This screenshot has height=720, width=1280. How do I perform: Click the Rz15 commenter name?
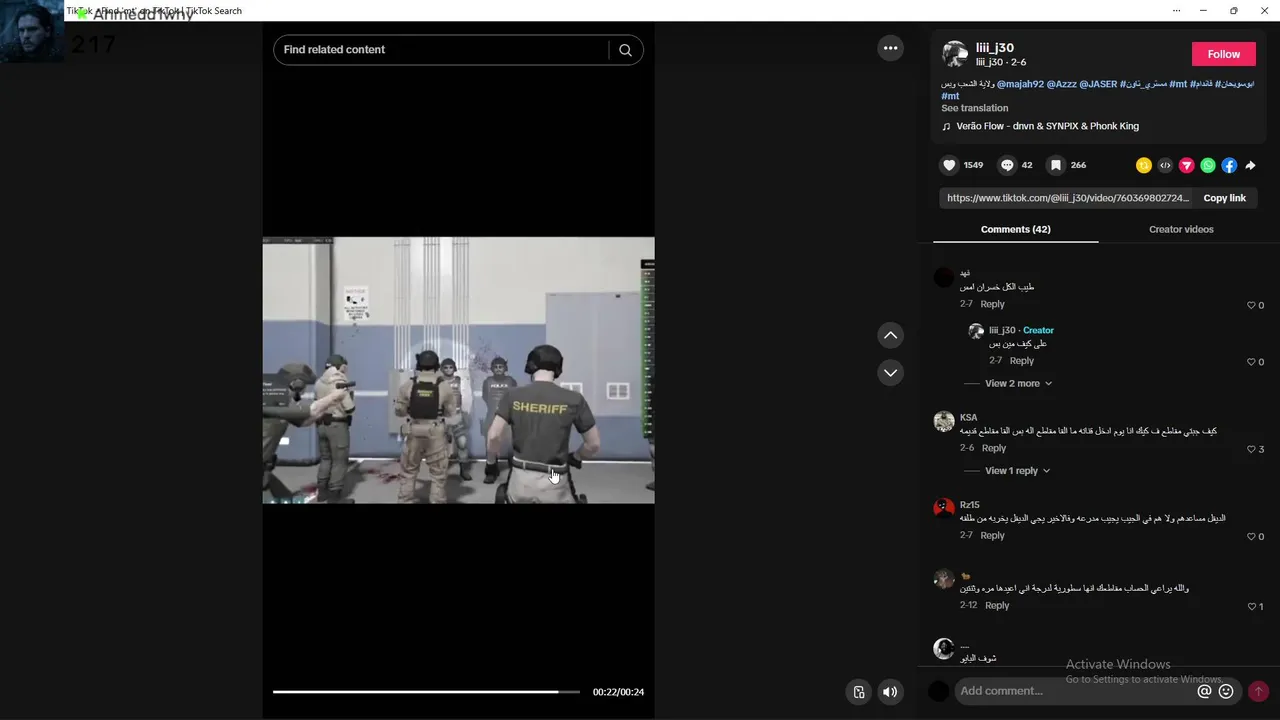pos(969,505)
